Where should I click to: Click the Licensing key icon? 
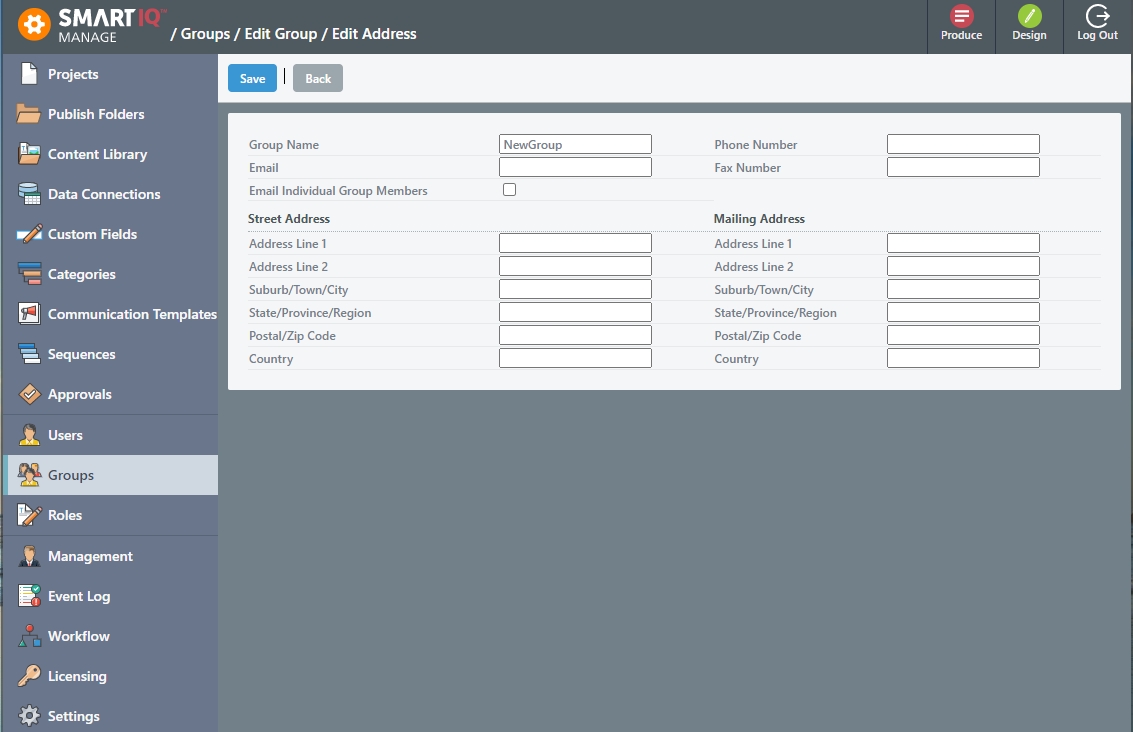[x=29, y=676]
